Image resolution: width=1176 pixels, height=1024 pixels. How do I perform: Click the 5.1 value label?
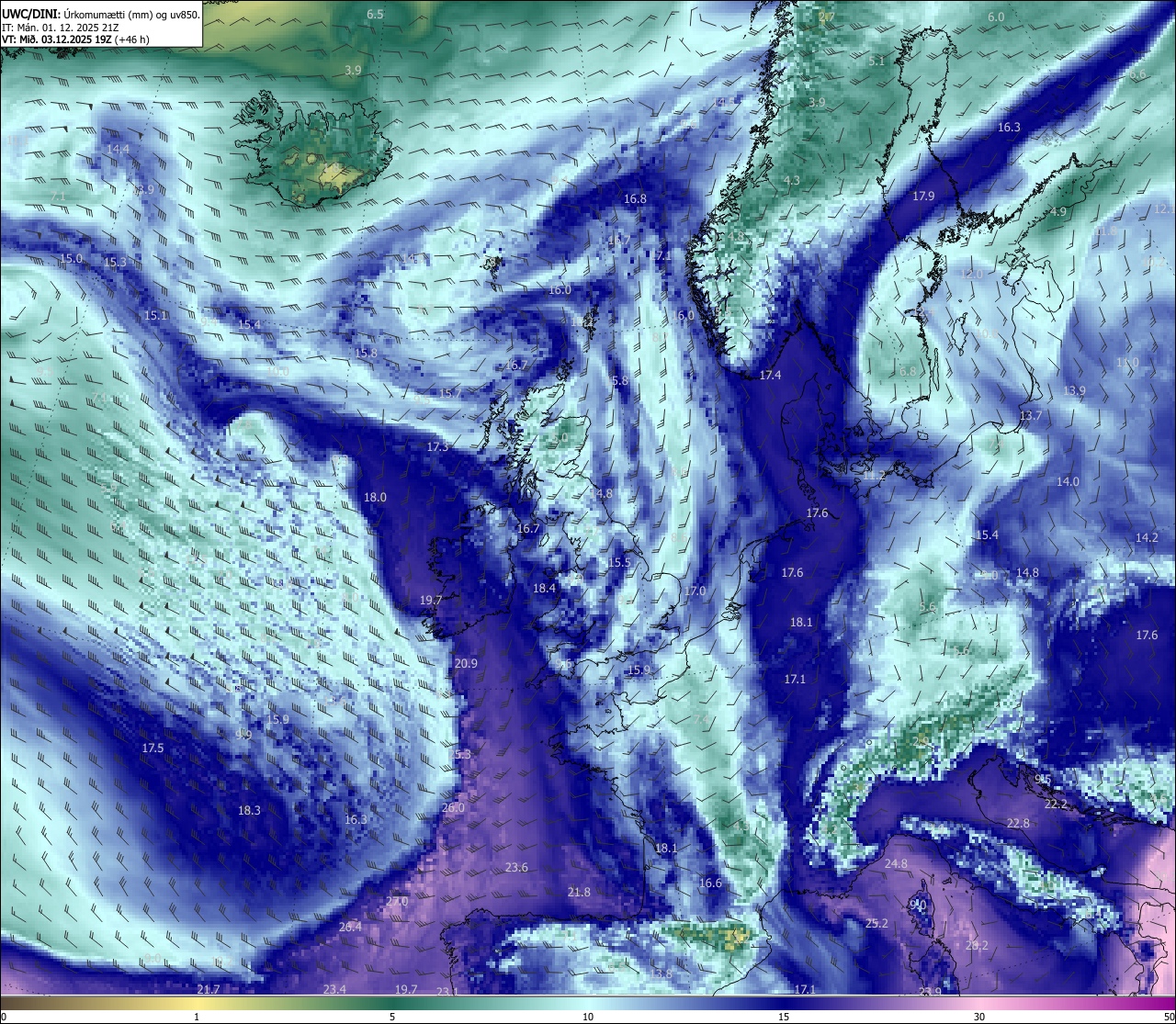click(x=876, y=62)
